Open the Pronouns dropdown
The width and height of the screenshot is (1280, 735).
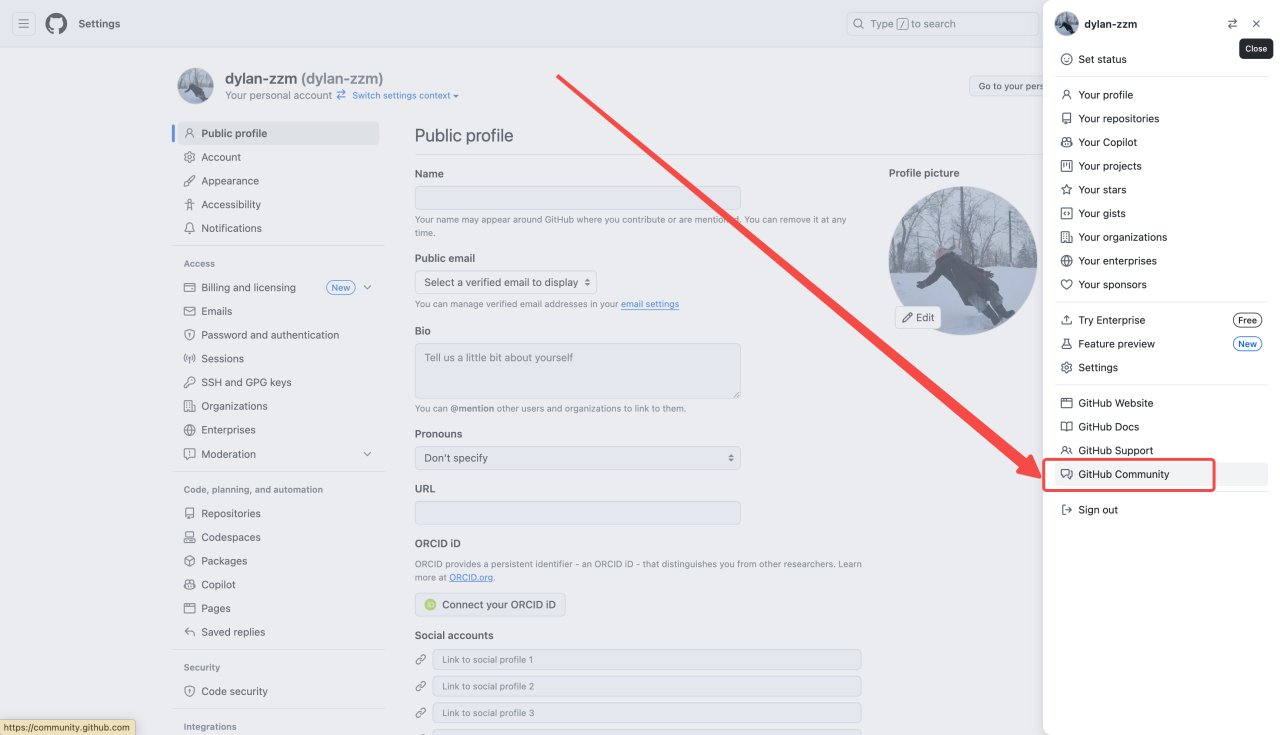[577, 458]
